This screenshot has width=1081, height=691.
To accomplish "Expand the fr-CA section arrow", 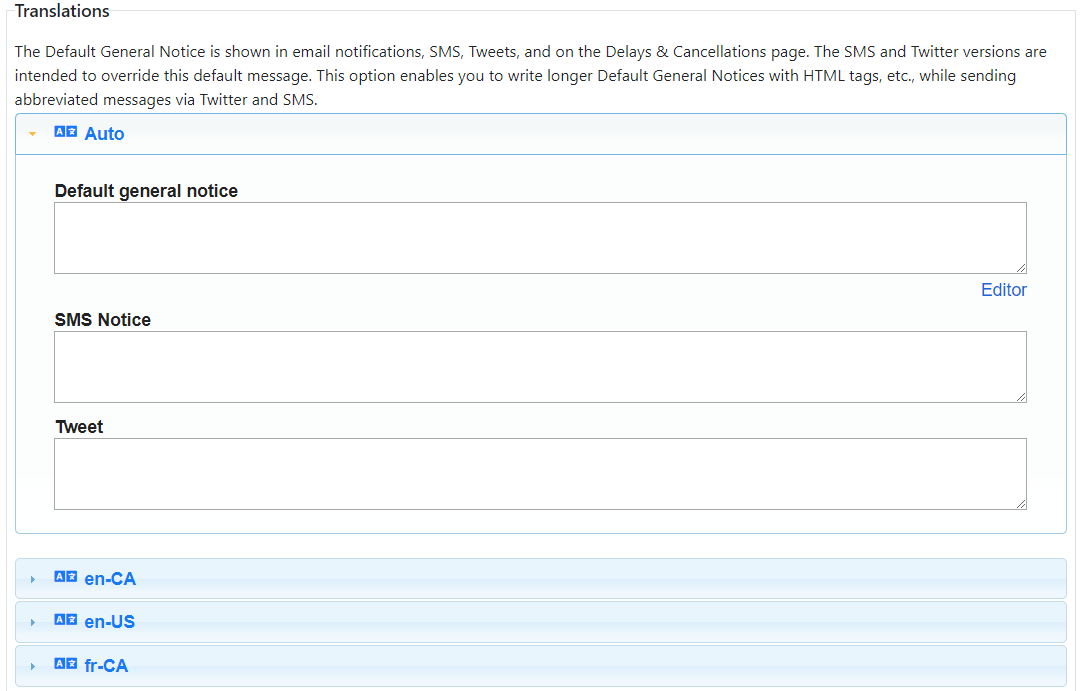I will tap(33, 666).
